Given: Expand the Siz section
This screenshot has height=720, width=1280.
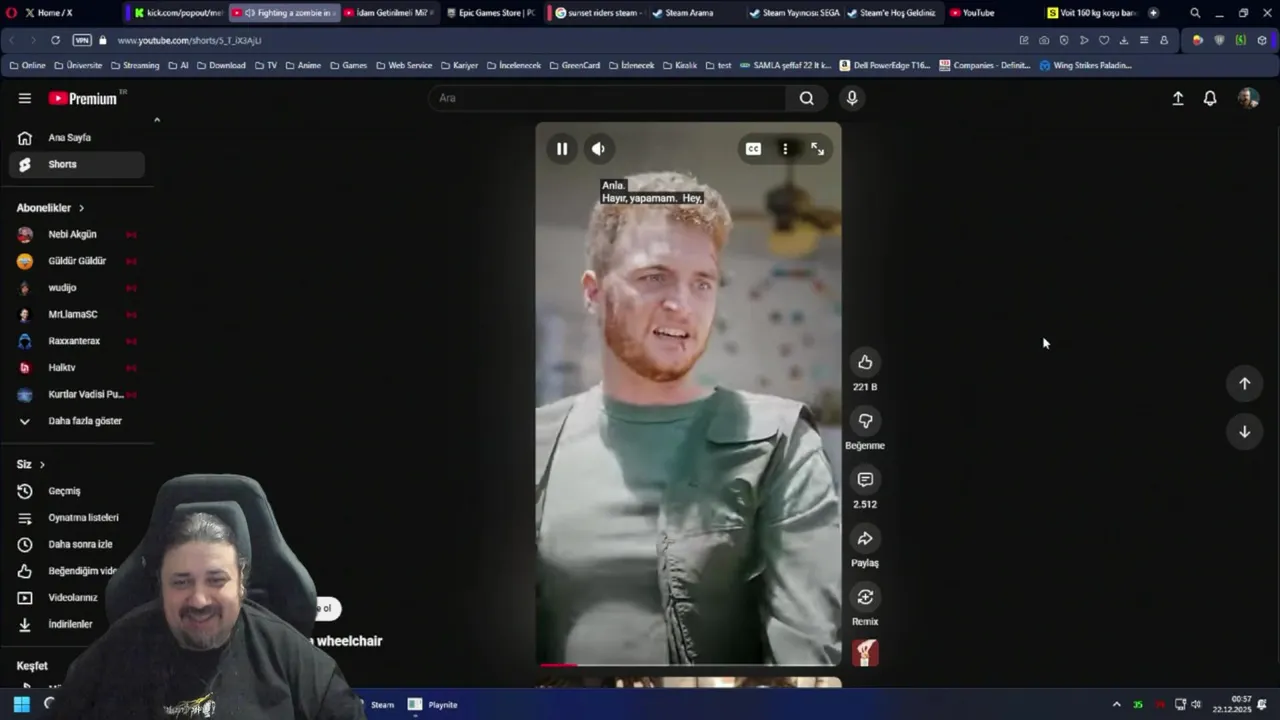Looking at the screenshot, I should [x=31, y=464].
